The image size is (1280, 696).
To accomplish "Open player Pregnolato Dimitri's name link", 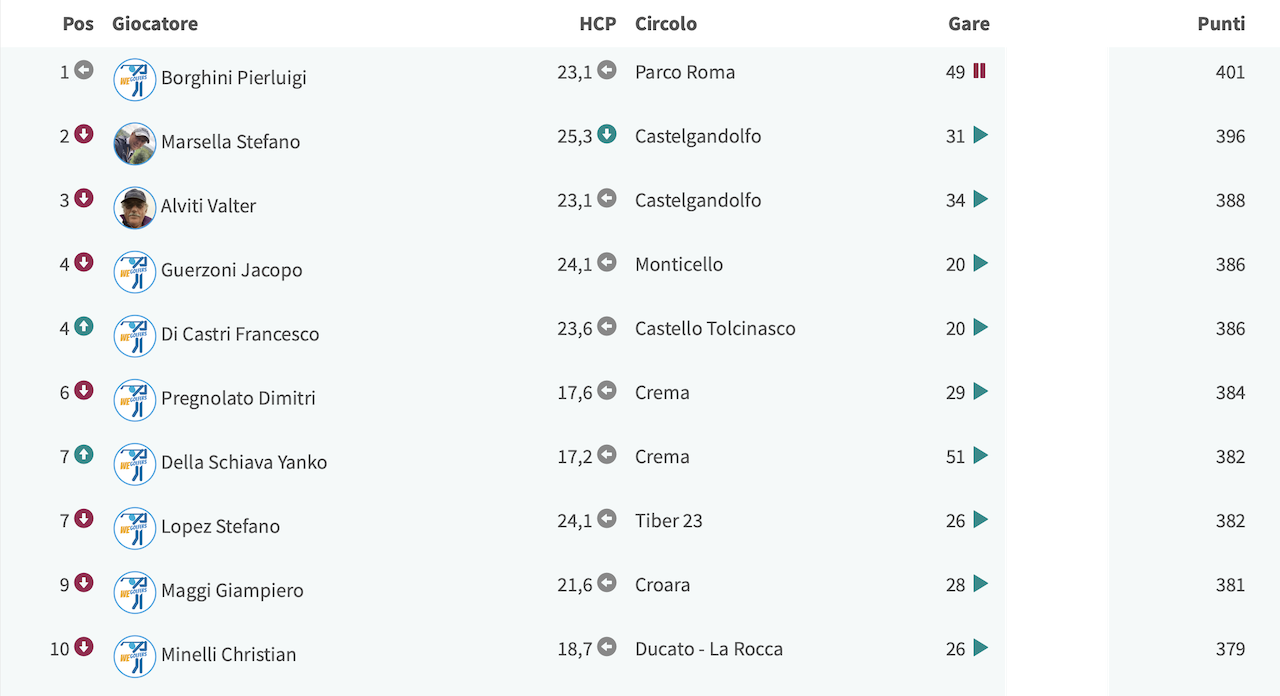I will 238,398.
